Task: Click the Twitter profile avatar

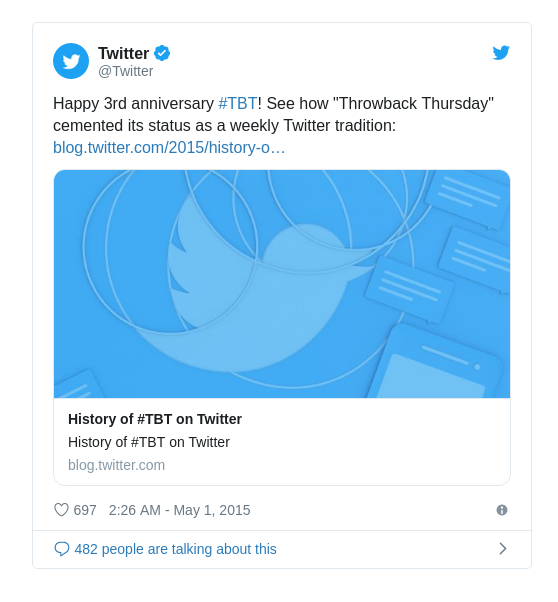Action: [71, 61]
